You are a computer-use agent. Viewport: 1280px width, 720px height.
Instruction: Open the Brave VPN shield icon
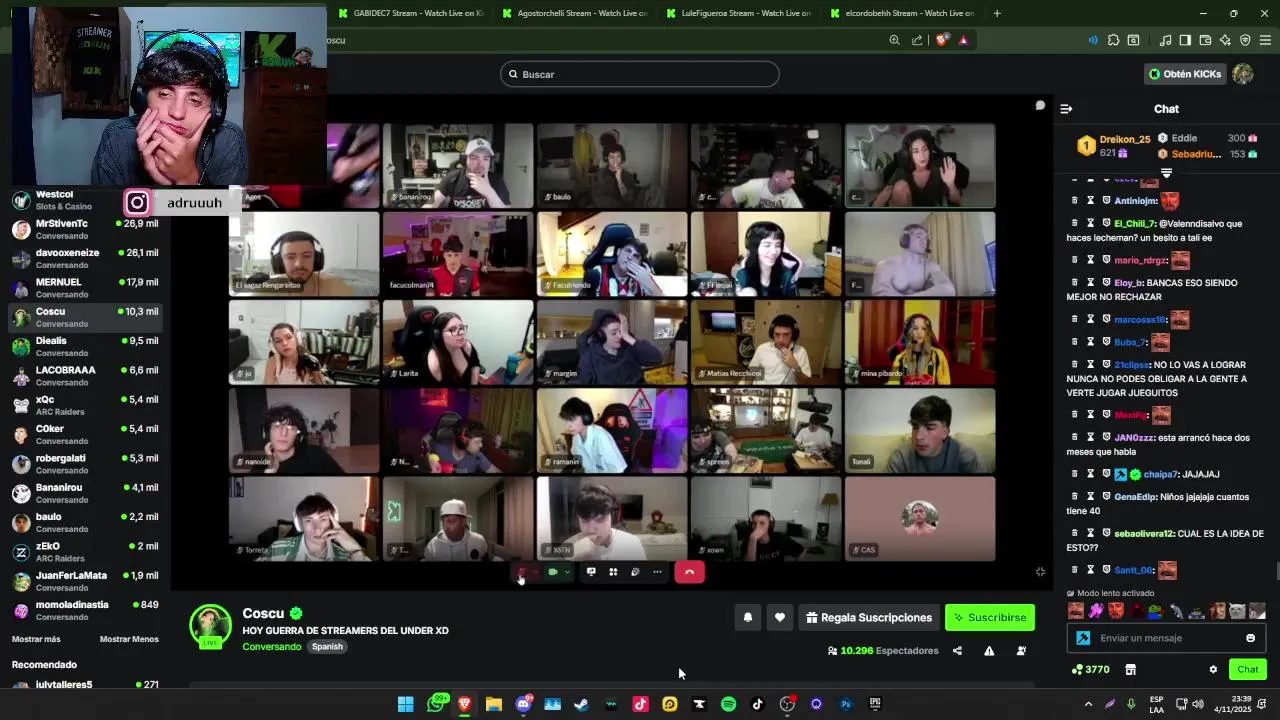(x=1245, y=40)
